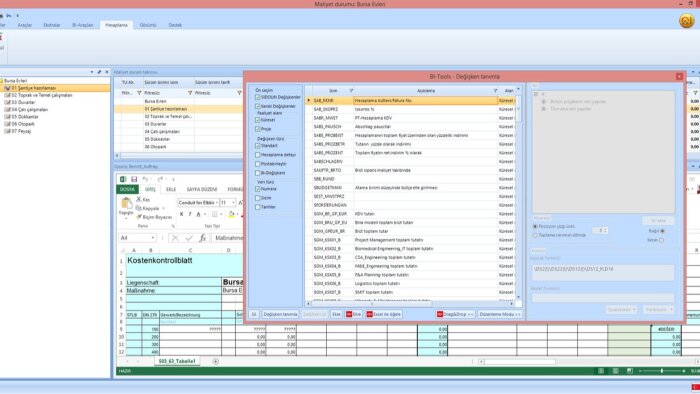Enable the BI-Değişkeni checkbox

pos(258,173)
